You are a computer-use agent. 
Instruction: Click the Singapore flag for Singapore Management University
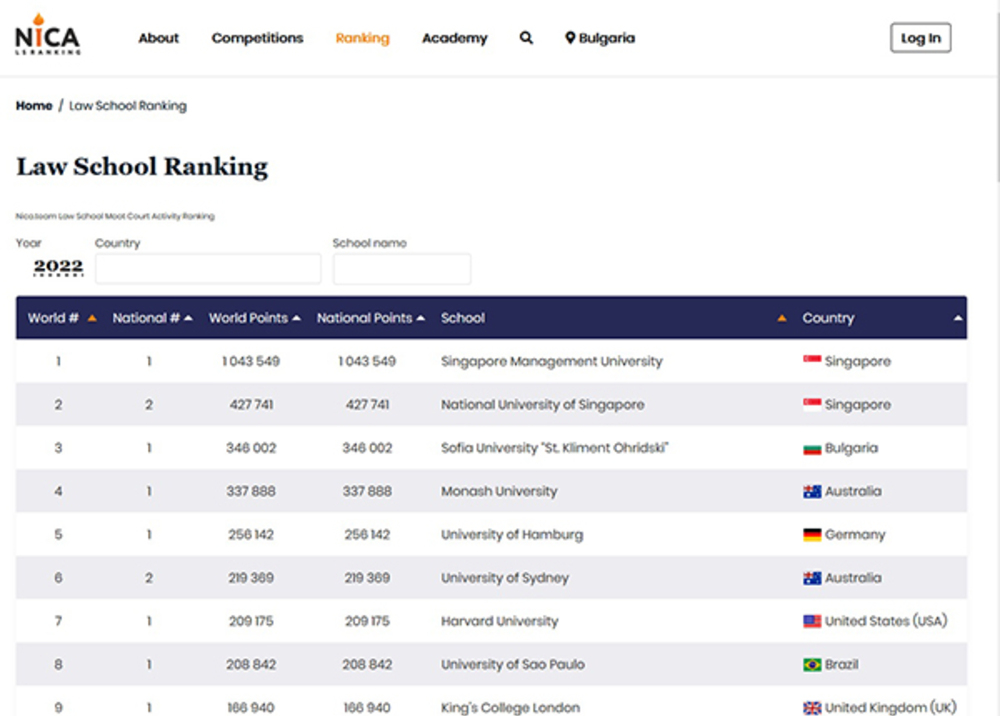click(x=812, y=361)
